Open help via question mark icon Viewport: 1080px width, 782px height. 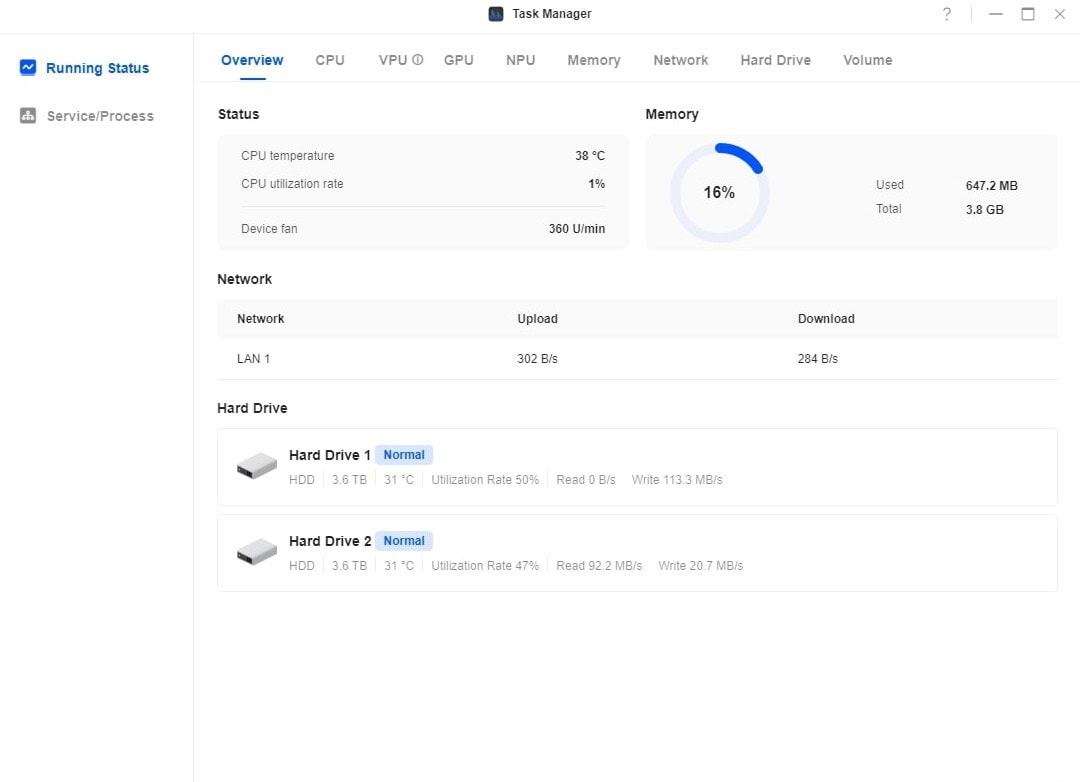[x=947, y=14]
